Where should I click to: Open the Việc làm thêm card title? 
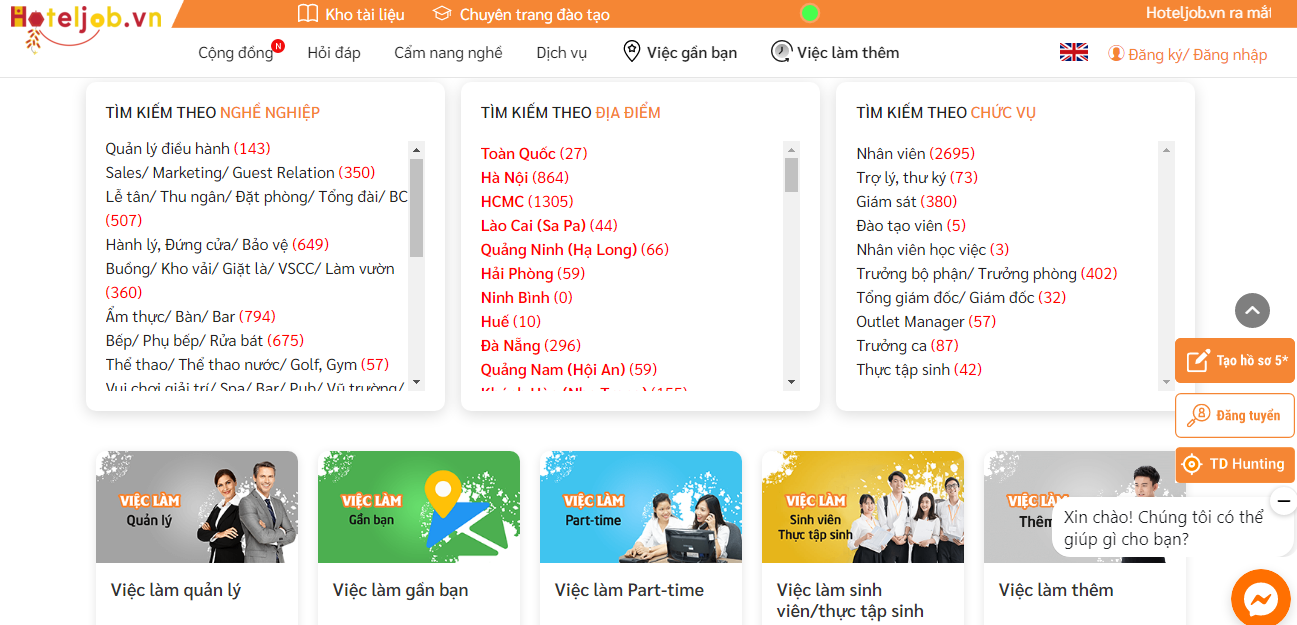[1056, 590]
